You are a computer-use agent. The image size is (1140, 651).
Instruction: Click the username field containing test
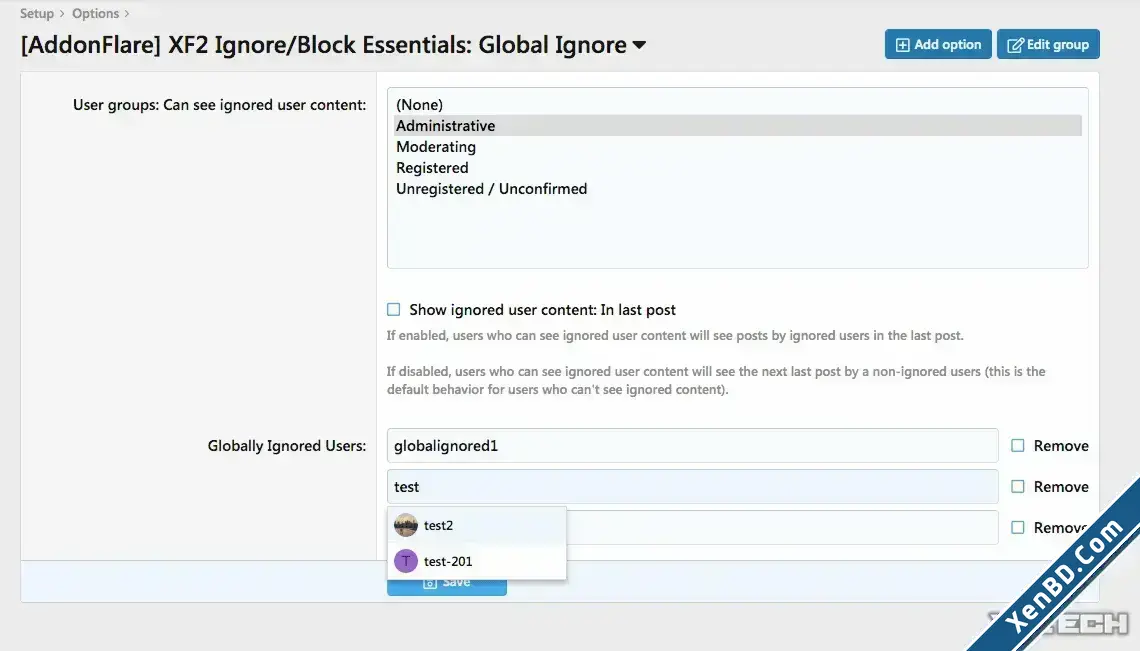coord(692,487)
